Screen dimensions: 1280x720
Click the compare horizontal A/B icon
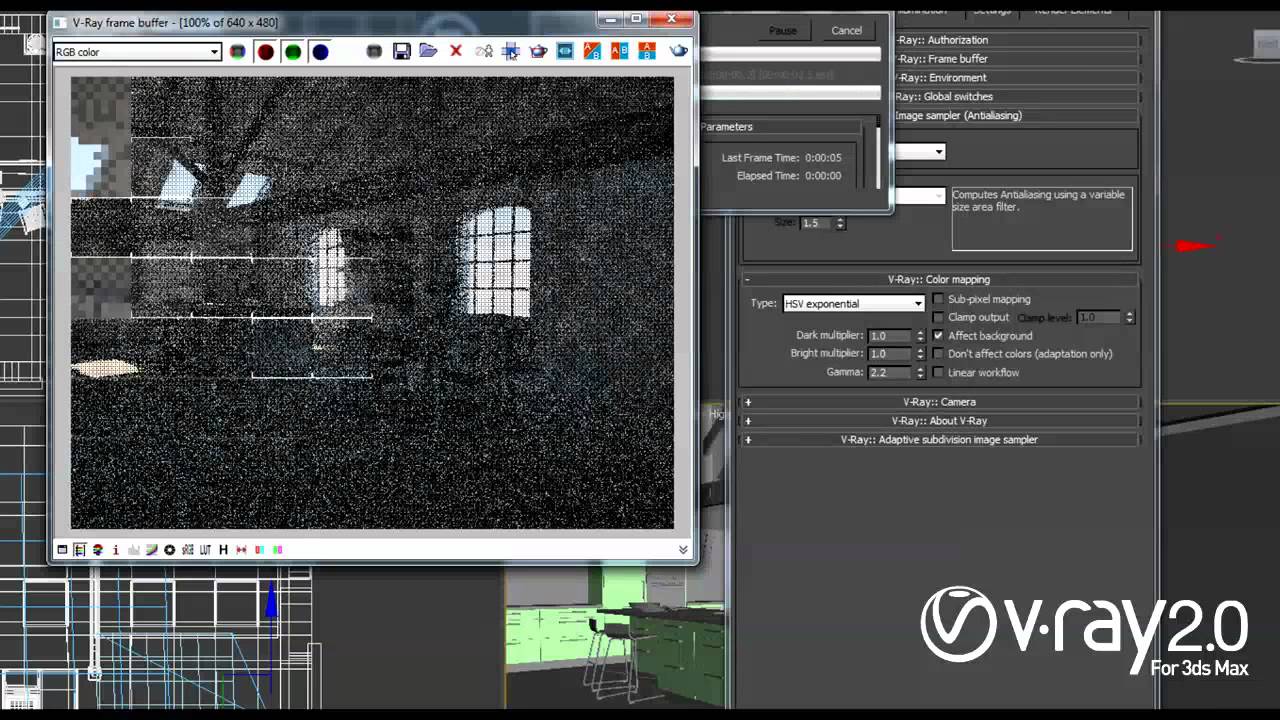click(x=619, y=51)
